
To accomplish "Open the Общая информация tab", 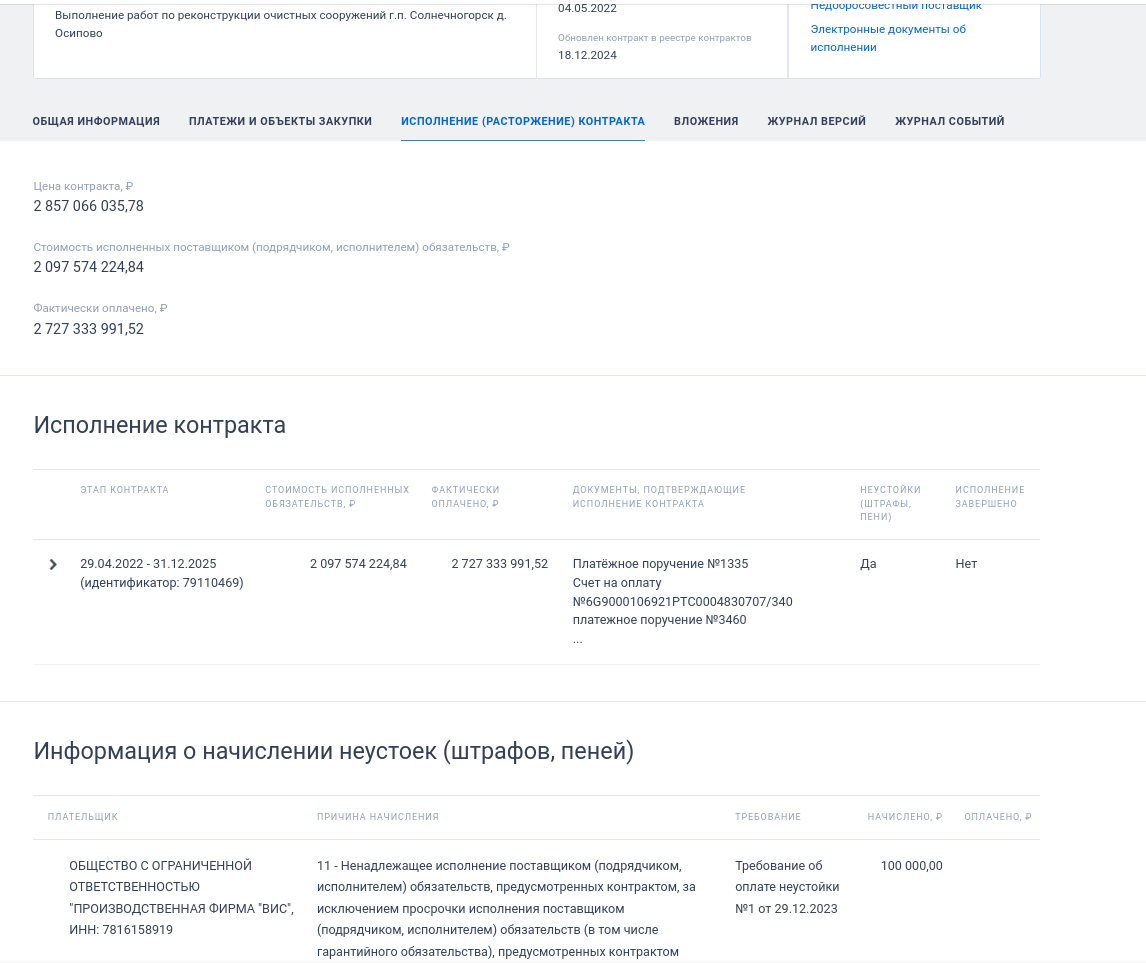I will click(x=96, y=121).
